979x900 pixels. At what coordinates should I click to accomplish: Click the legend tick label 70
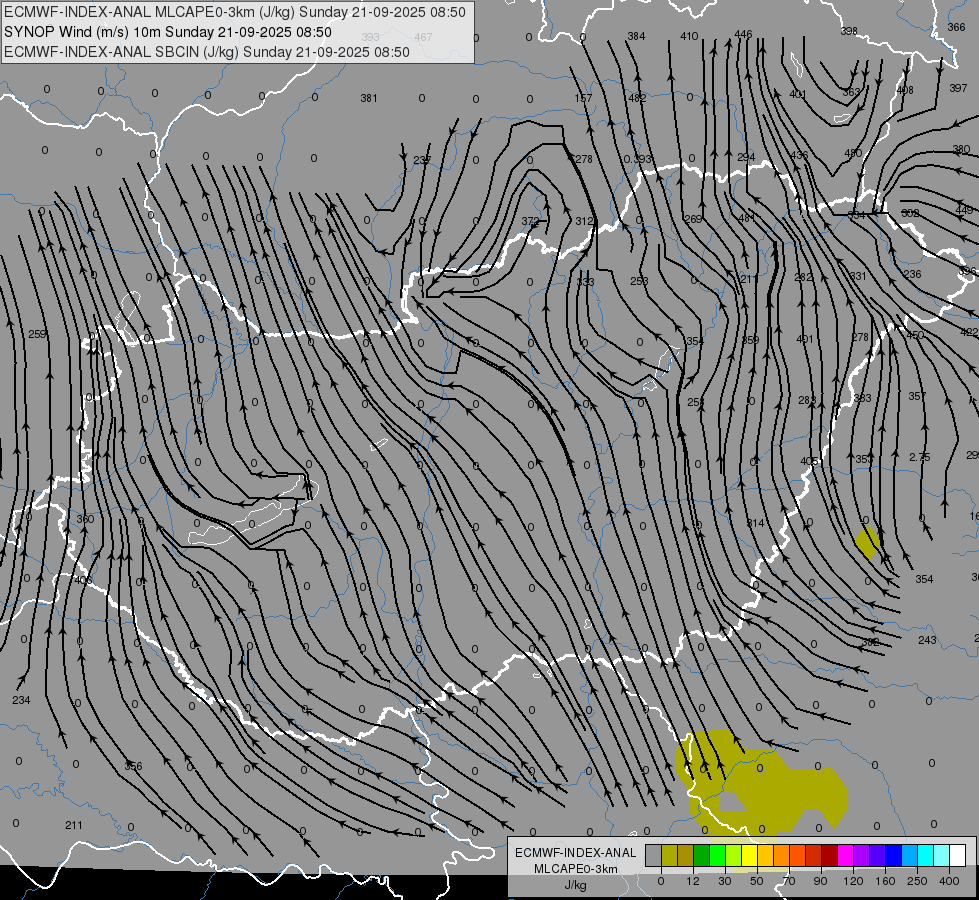[789, 881]
